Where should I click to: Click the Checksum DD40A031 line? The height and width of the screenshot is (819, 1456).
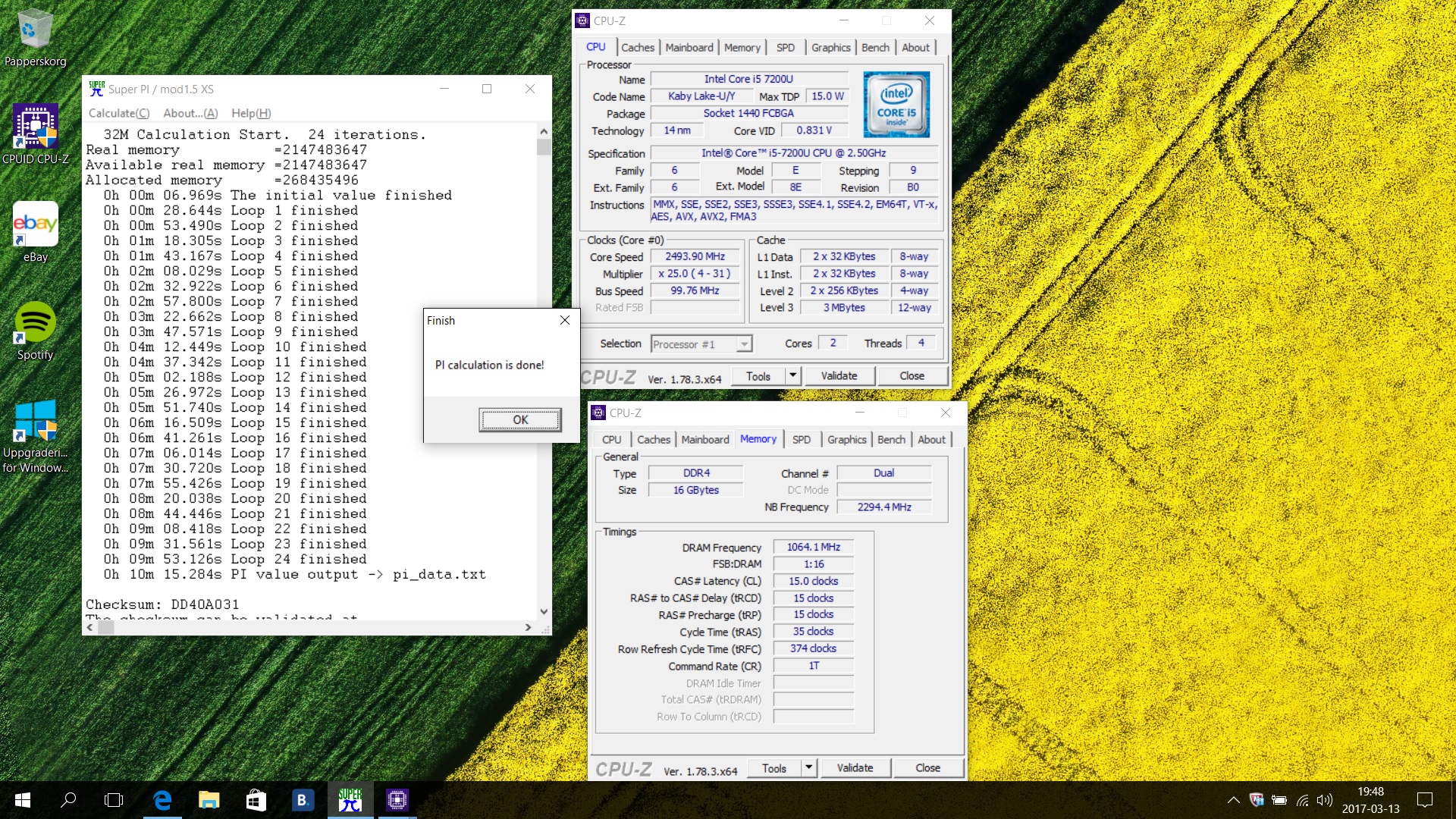[162, 604]
